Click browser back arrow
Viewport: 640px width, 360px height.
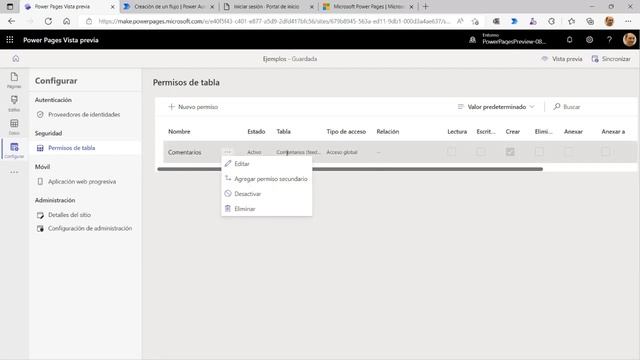click(x=11, y=21)
